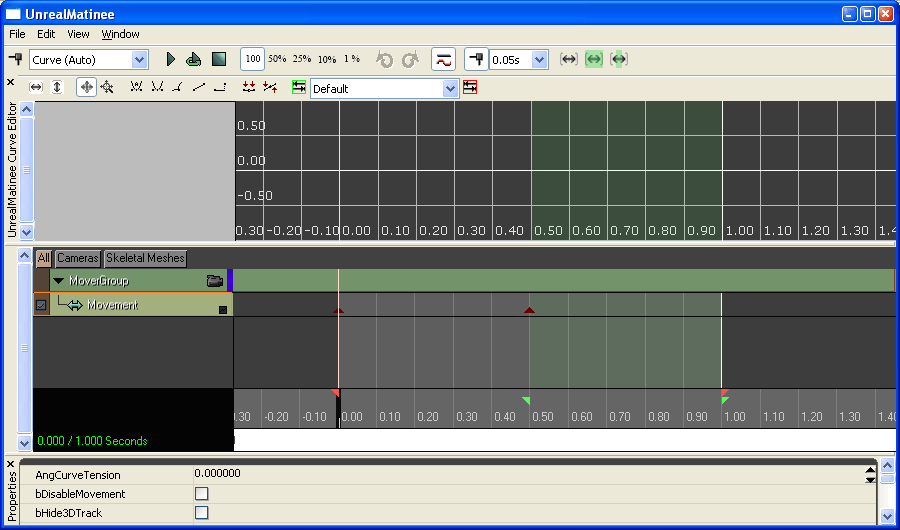Click the straighten tangents icon

click(x=270, y=87)
